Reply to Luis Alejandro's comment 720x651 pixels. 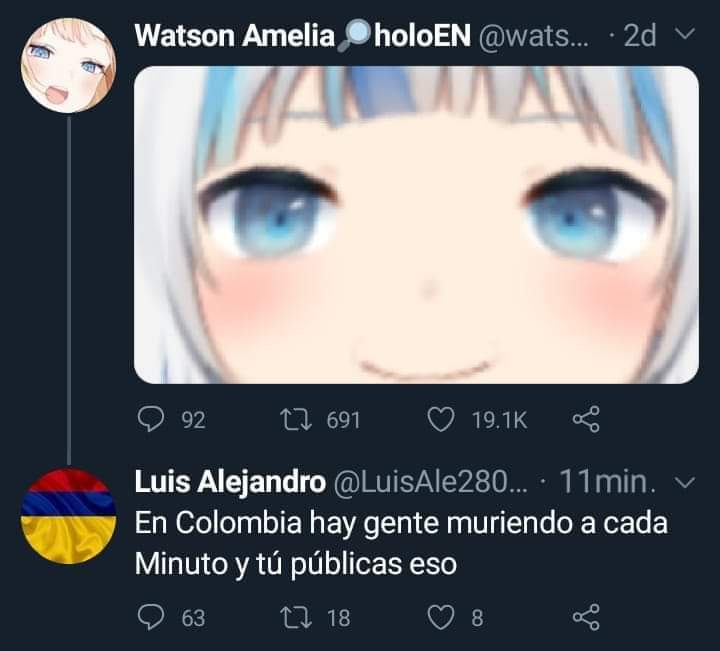click(x=151, y=617)
